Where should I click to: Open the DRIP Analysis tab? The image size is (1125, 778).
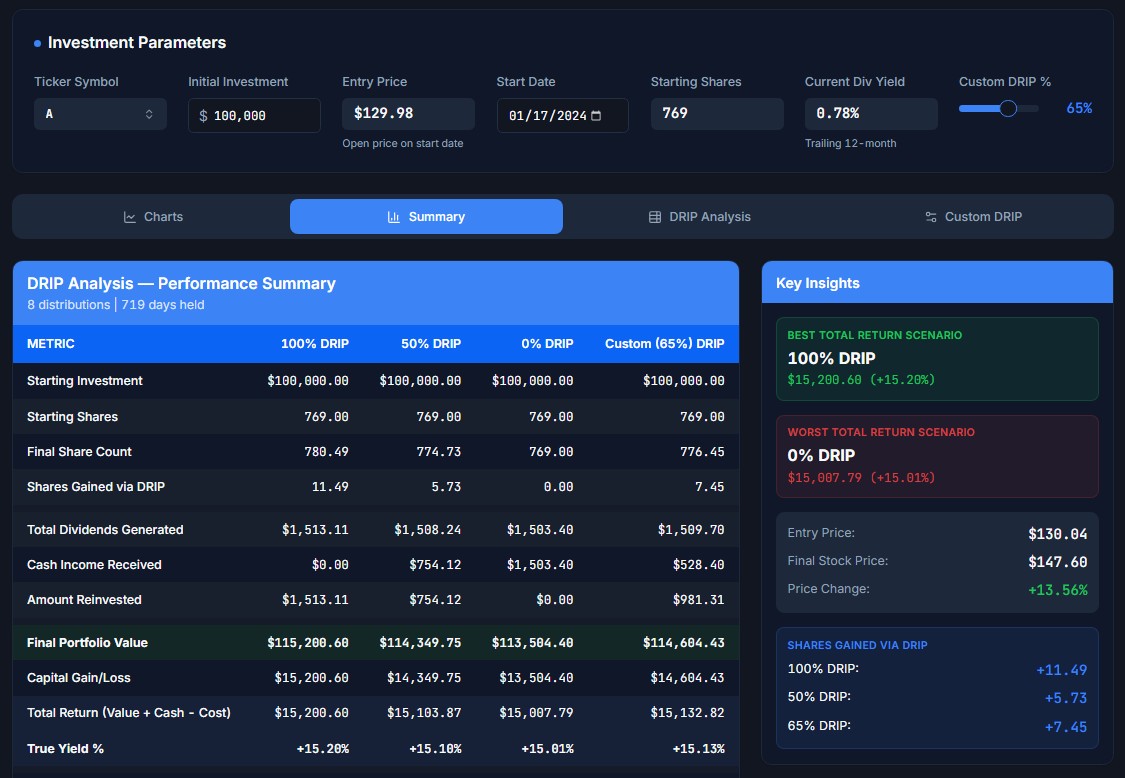click(x=700, y=217)
